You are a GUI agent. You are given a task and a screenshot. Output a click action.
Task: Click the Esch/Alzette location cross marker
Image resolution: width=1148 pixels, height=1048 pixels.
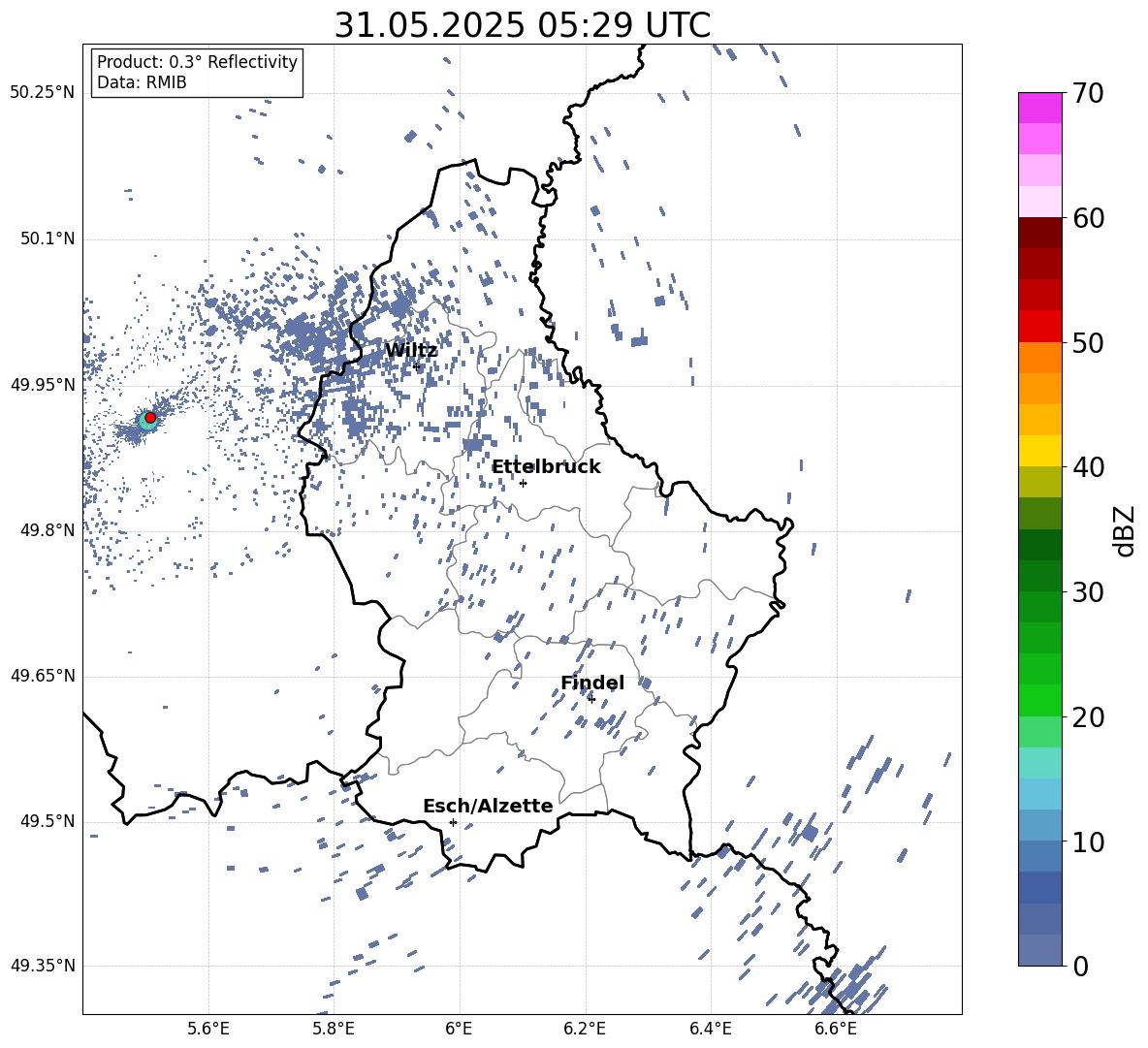(453, 822)
